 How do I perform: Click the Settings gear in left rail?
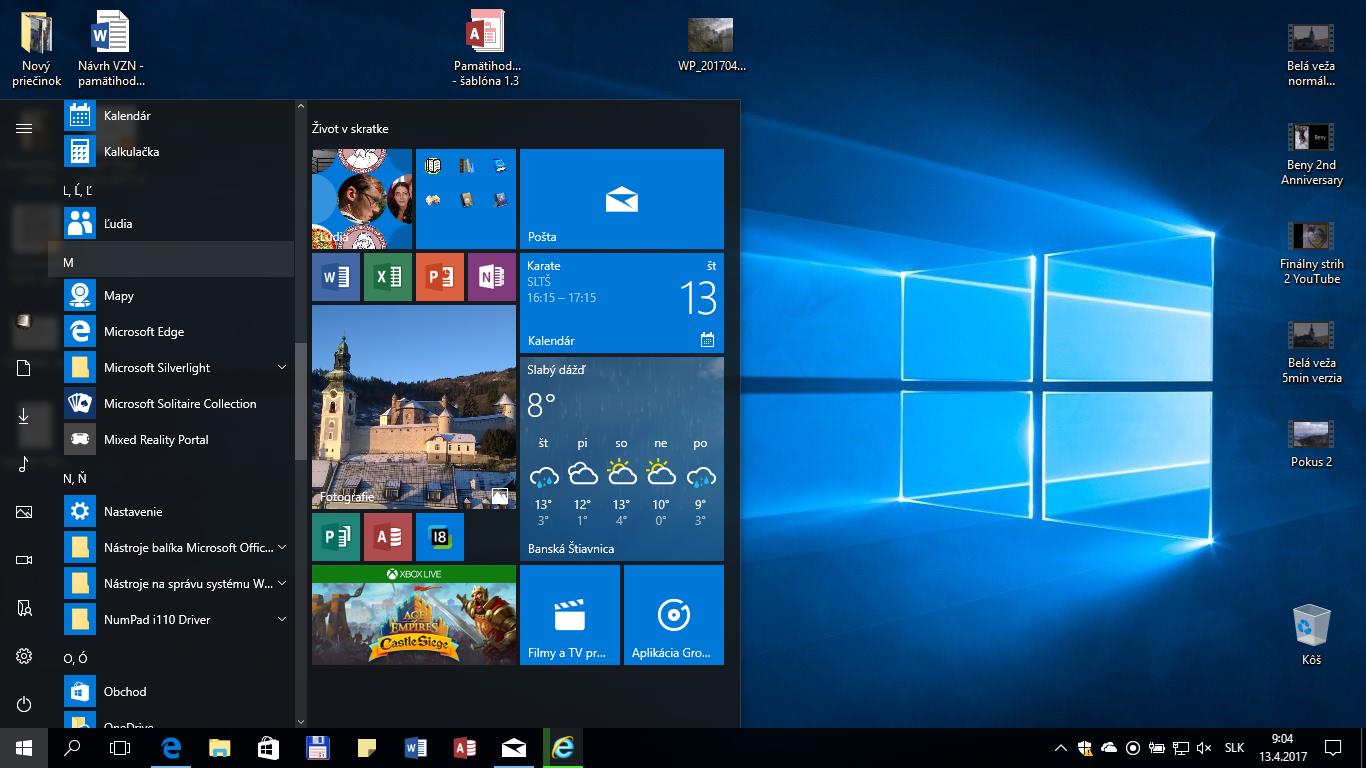pos(24,656)
